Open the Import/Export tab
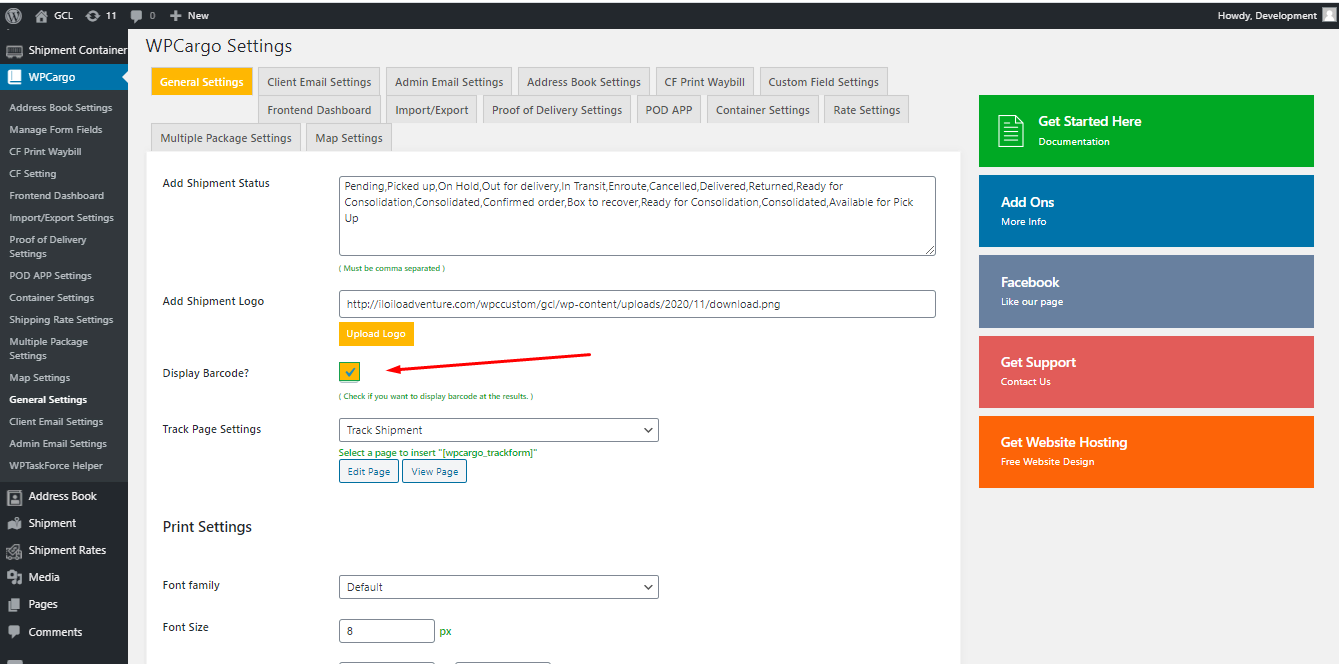 432,110
